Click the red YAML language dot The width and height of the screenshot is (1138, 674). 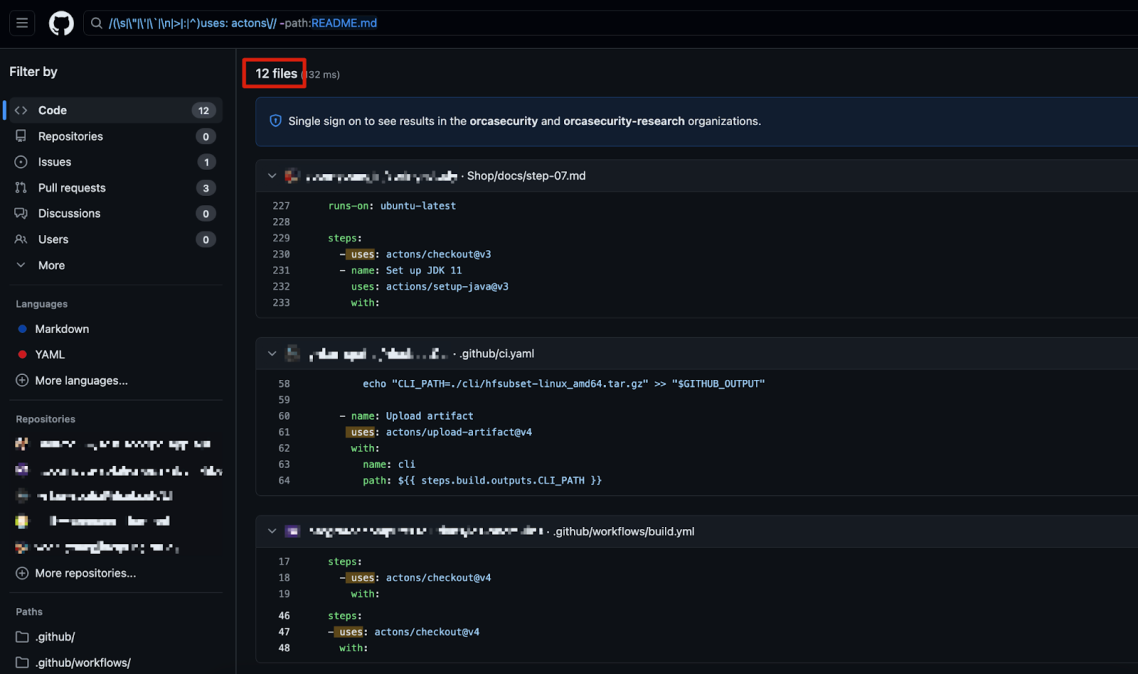pyautogui.click(x=22, y=355)
